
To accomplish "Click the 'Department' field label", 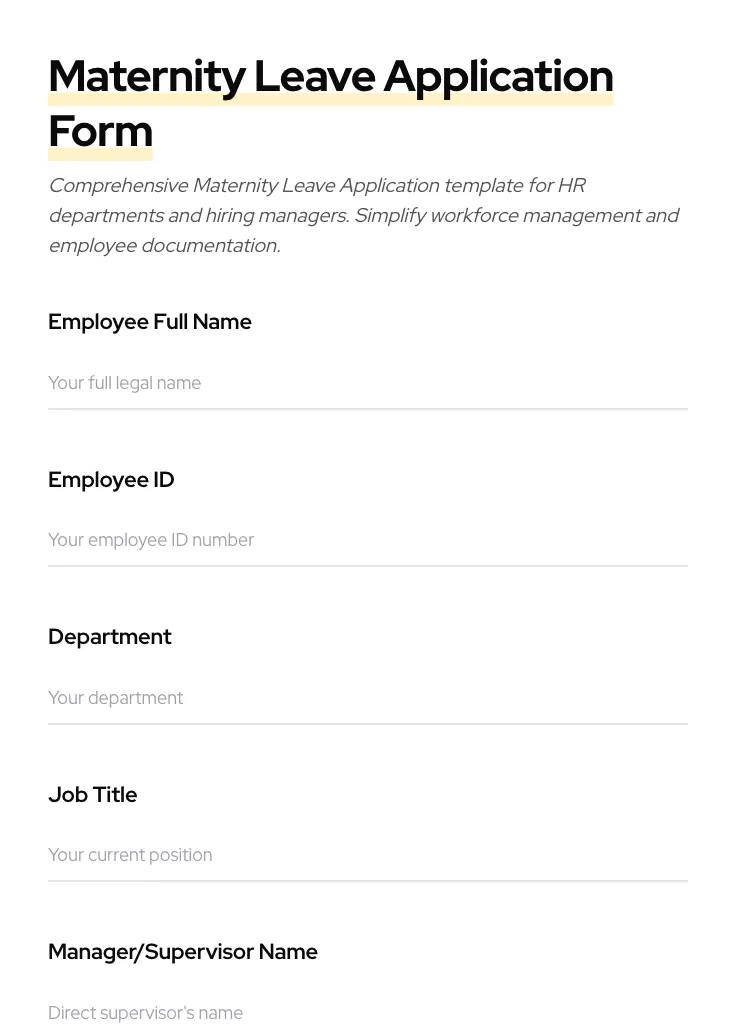I will coord(110,637).
